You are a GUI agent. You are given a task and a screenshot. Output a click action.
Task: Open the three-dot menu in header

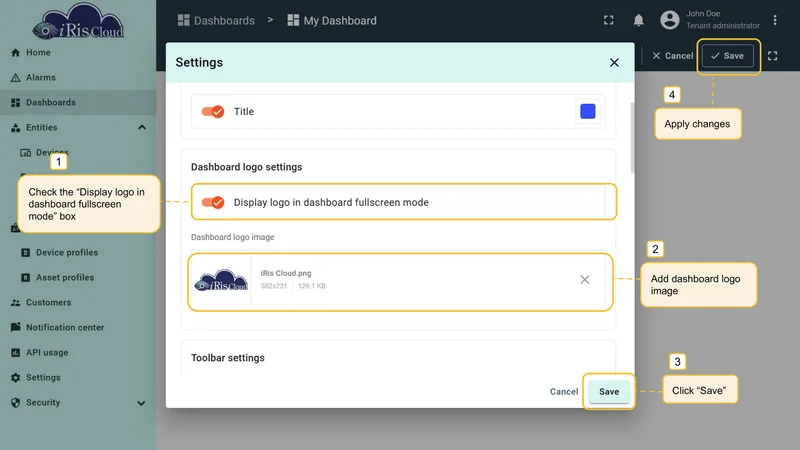click(775, 20)
